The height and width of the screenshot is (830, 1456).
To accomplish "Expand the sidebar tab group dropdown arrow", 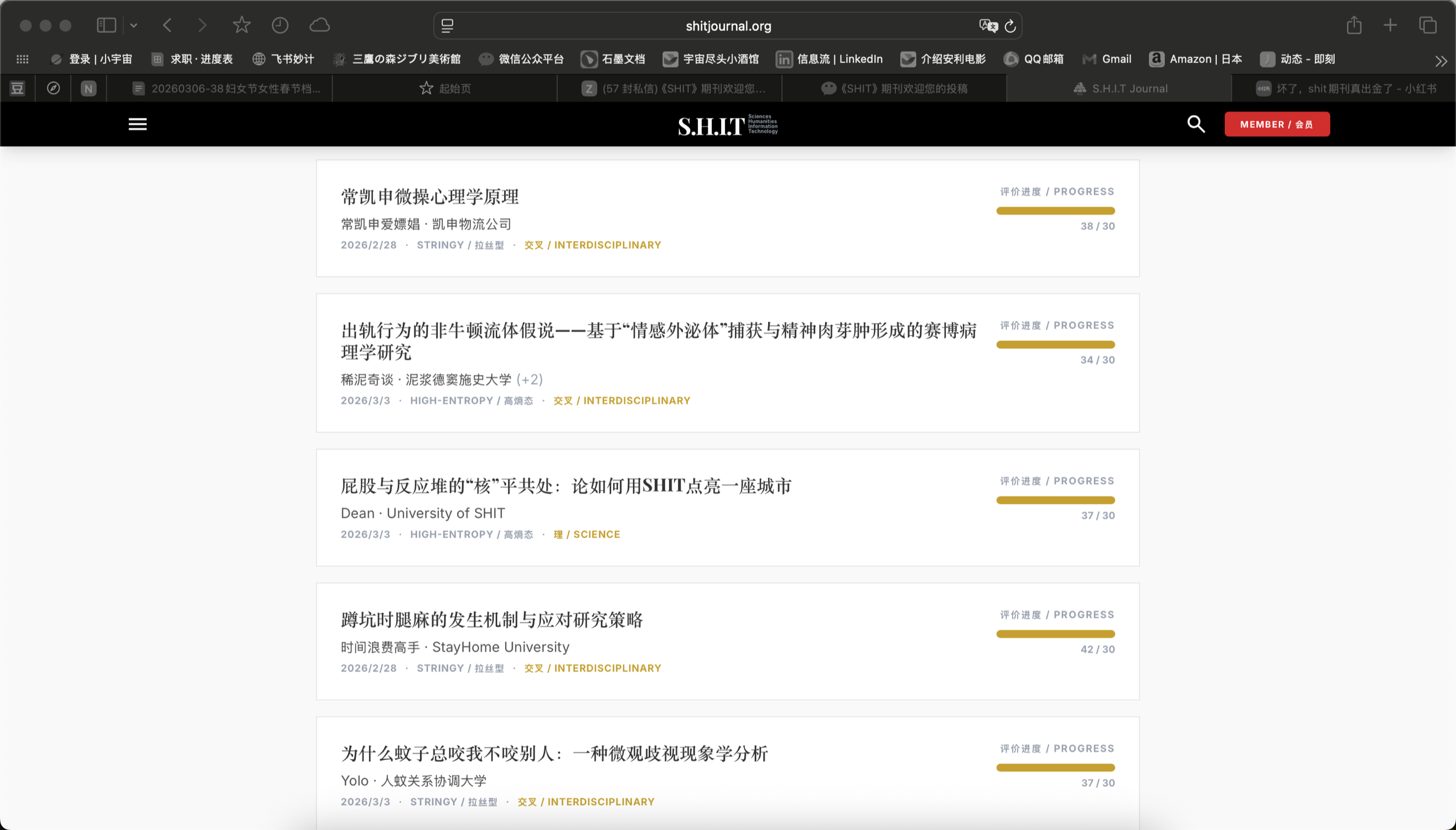I will point(134,25).
